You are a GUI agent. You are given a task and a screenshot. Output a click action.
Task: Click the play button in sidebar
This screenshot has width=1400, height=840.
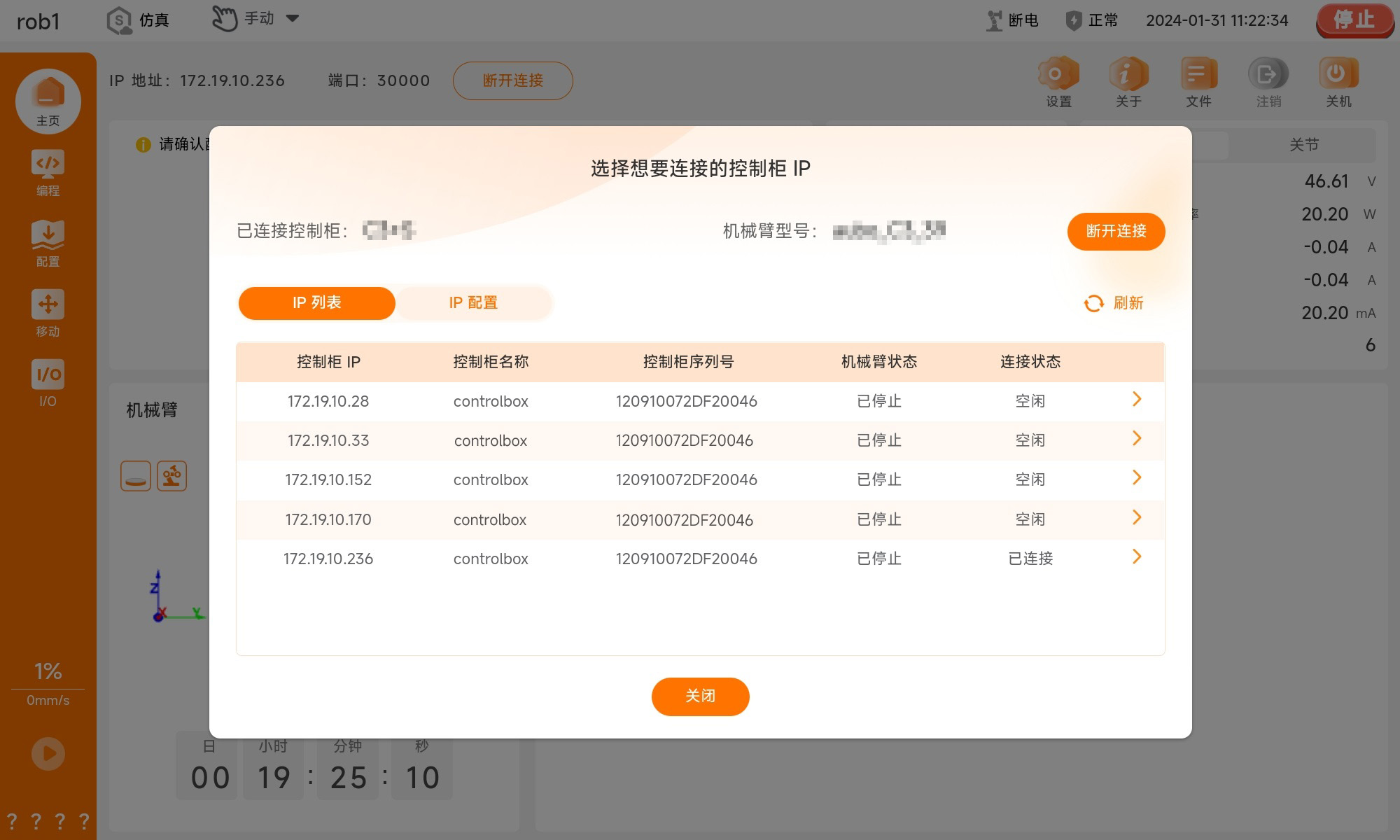click(48, 754)
